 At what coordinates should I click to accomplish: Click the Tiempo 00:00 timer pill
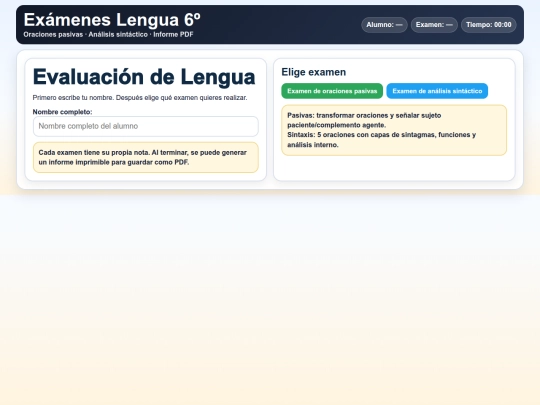coord(489,25)
